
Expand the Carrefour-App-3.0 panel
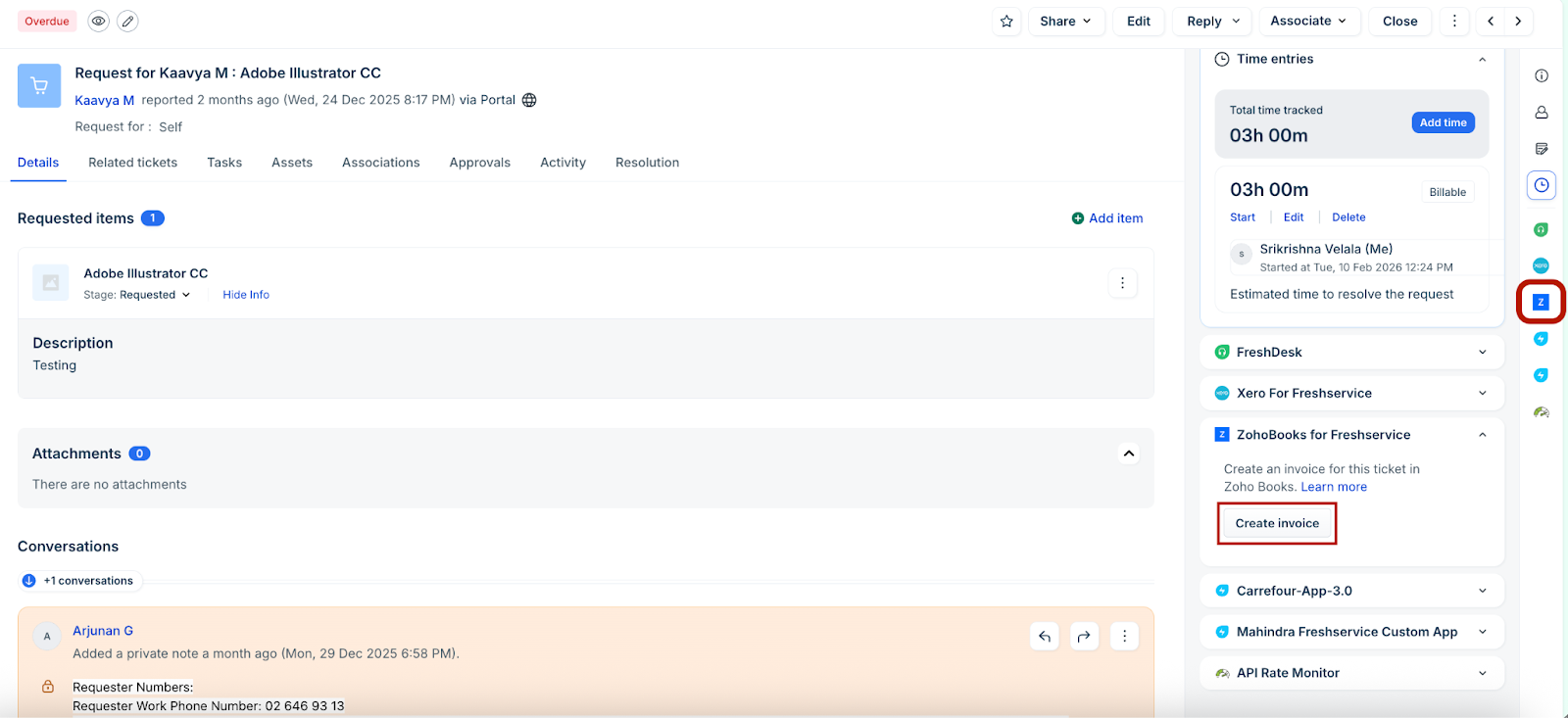[x=1482, y=591]
